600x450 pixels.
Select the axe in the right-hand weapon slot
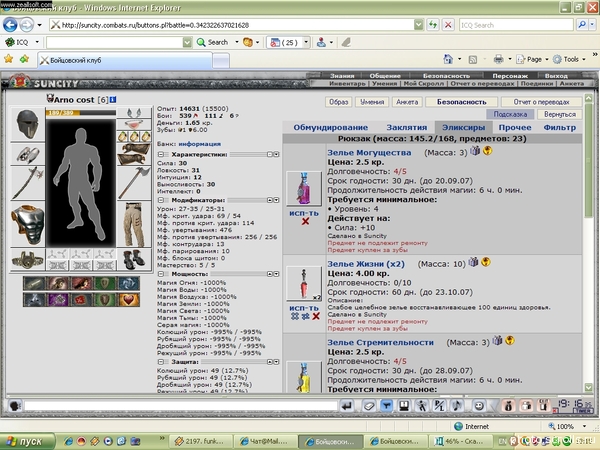point(134,183)
